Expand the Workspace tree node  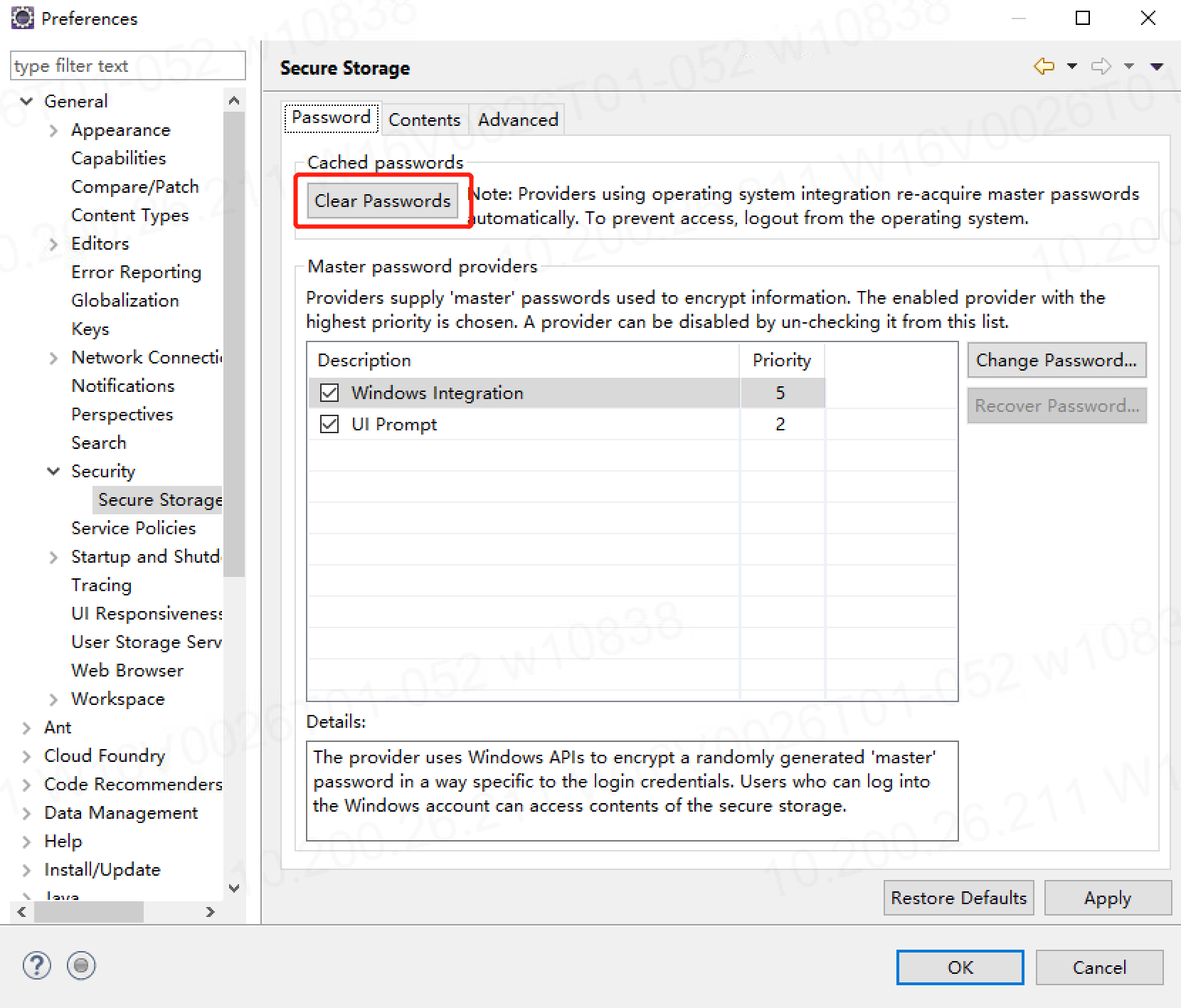coord(53,699)
